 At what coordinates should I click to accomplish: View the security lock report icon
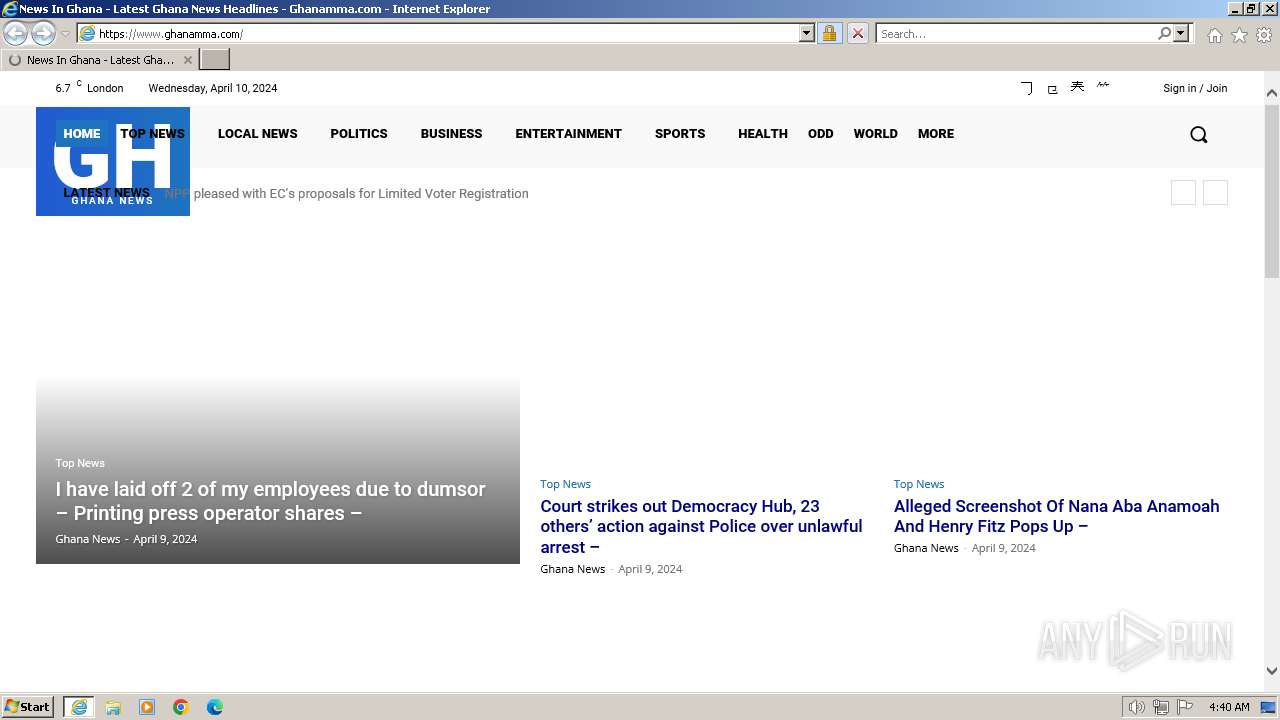pyautogui.click(x=829, y=34)
